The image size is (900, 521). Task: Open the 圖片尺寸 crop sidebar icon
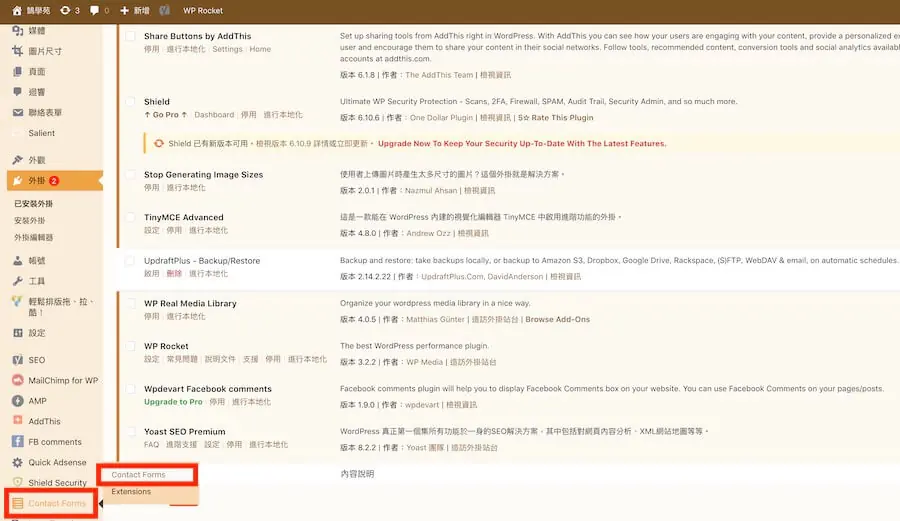coord(18,51)
